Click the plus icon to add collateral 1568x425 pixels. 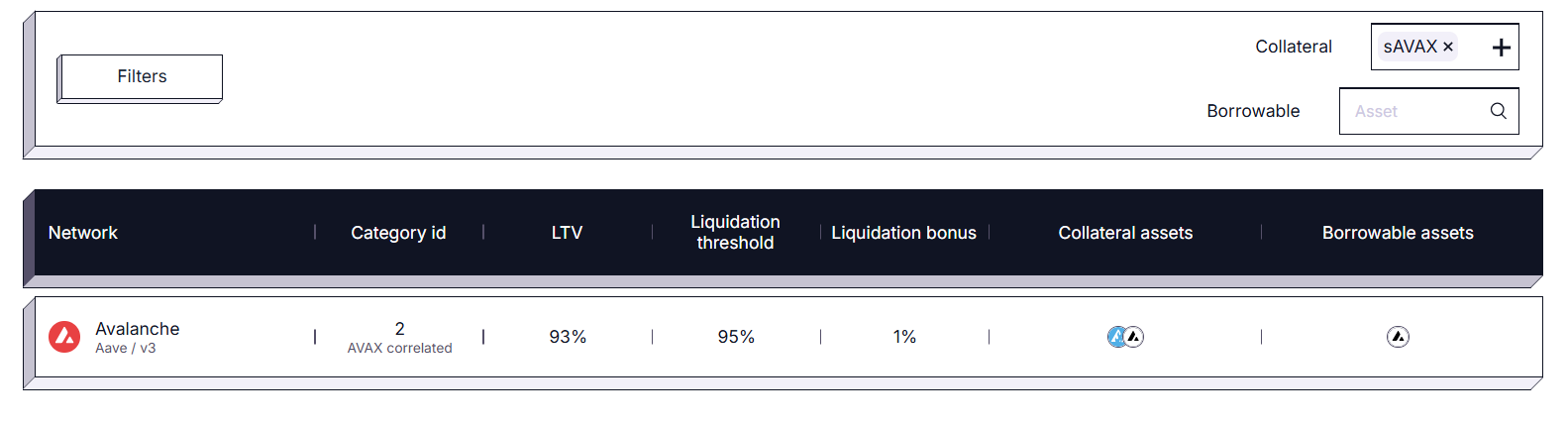coord(1501,48)
